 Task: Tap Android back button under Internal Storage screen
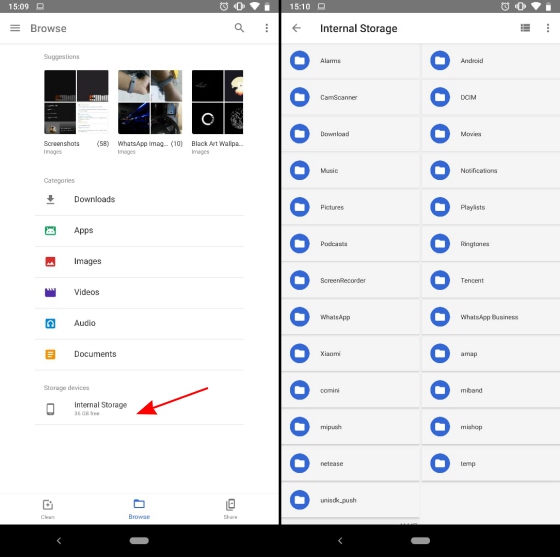[x=340, y=541]
